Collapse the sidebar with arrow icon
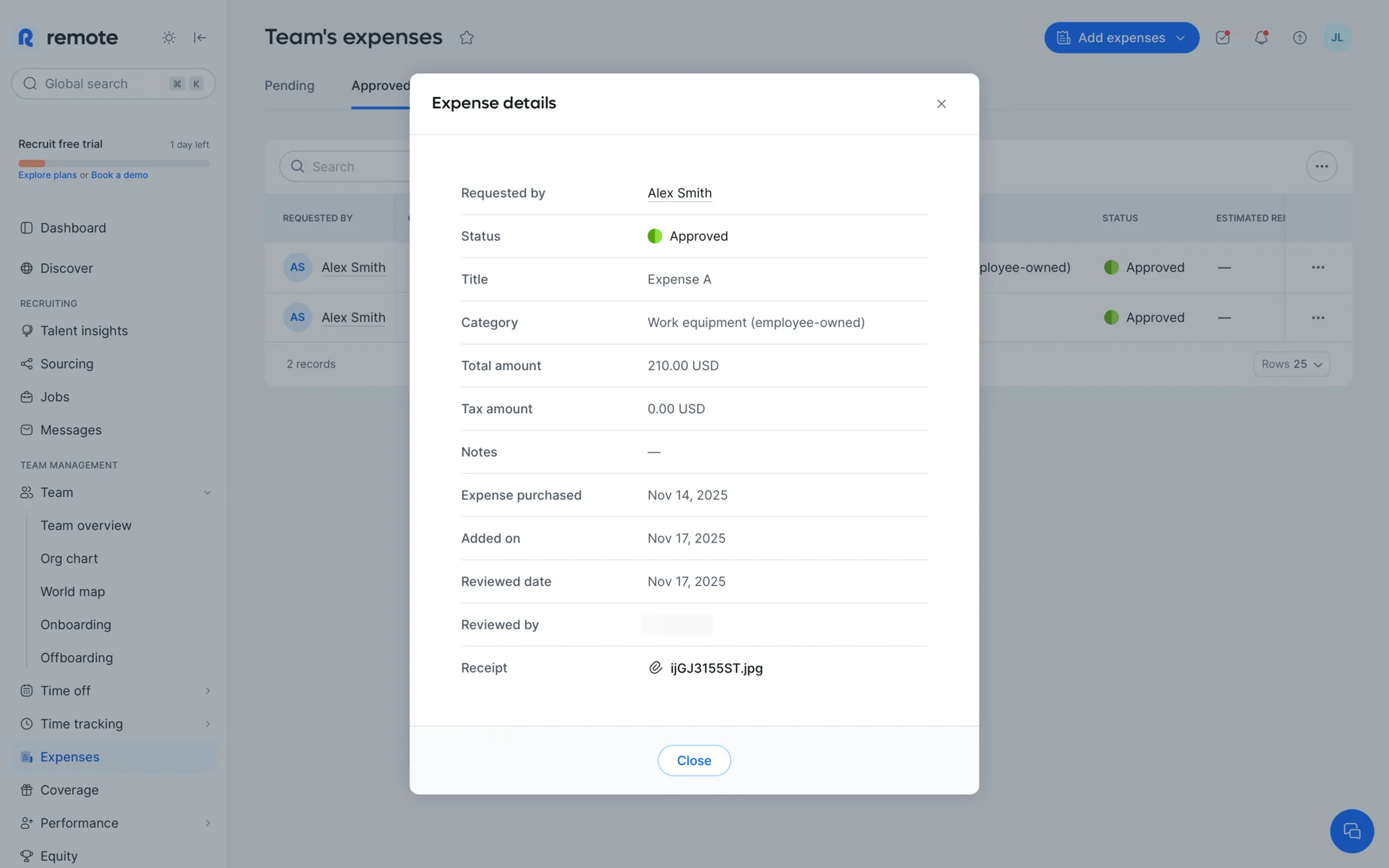The width and height of the screenshot is (1389, 868). [x=200, y=38]
